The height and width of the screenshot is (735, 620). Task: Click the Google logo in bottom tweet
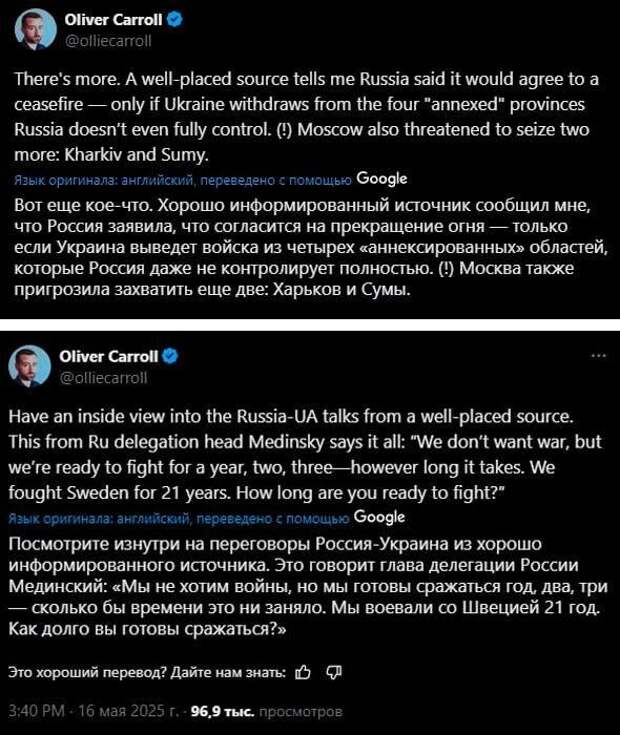(x=379, y=517)
